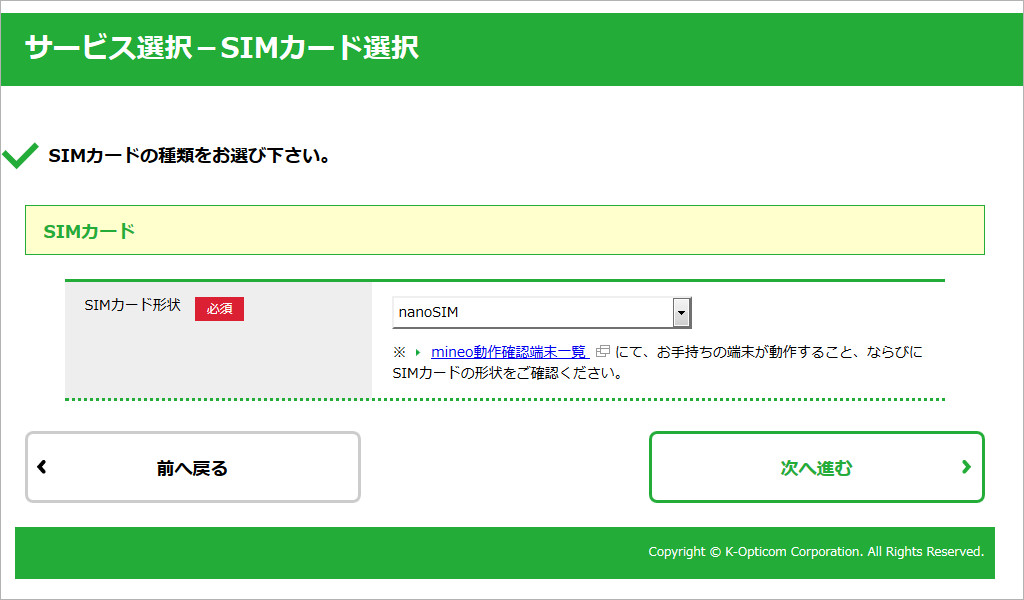
Task: Click the サービス選択－SIMカード選択 page title
Action: coord(222,48)
